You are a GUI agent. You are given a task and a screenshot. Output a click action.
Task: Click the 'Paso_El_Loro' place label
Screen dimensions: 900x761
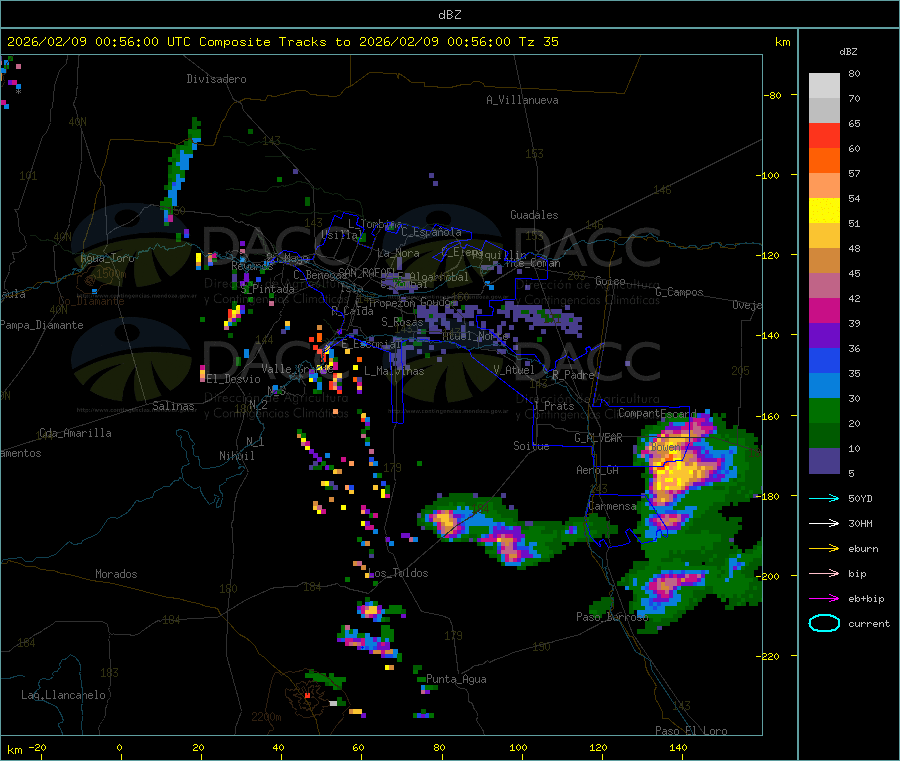tap(691, 731)
